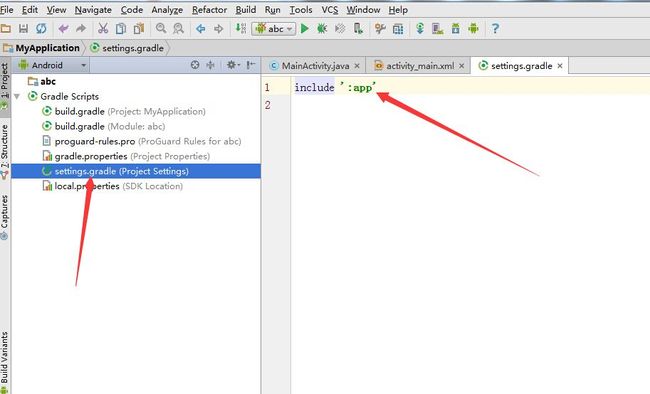
Task: Open the Refactor menu
Action: coord(209,10)
